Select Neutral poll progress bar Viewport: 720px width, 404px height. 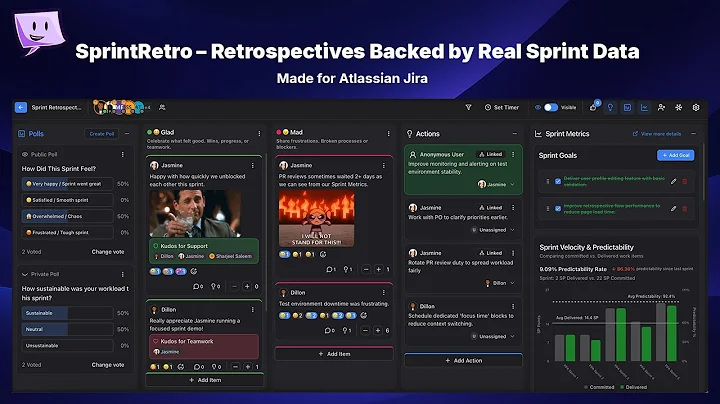(x=68, y=329)
